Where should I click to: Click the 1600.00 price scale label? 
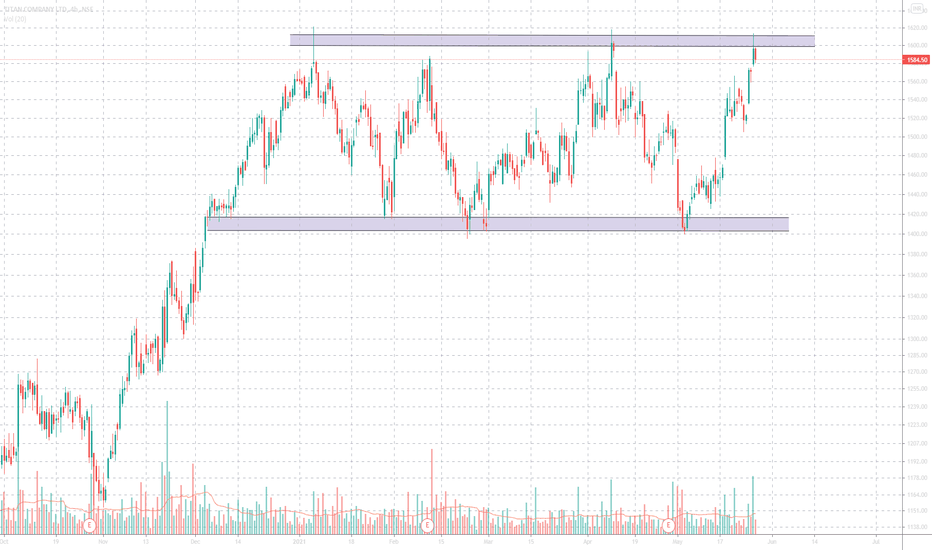click(918, 45)
